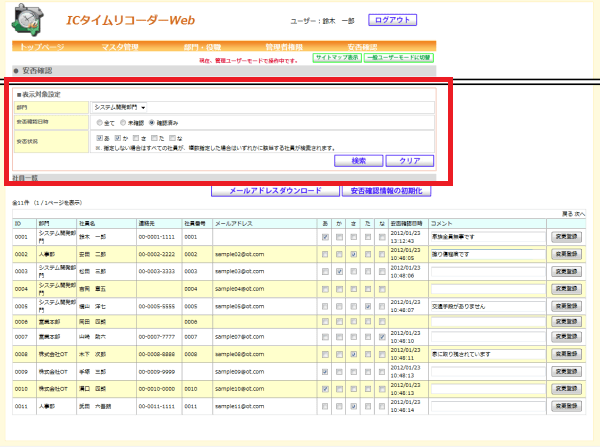Click the 戻る pager link

(x=567, y=214)
